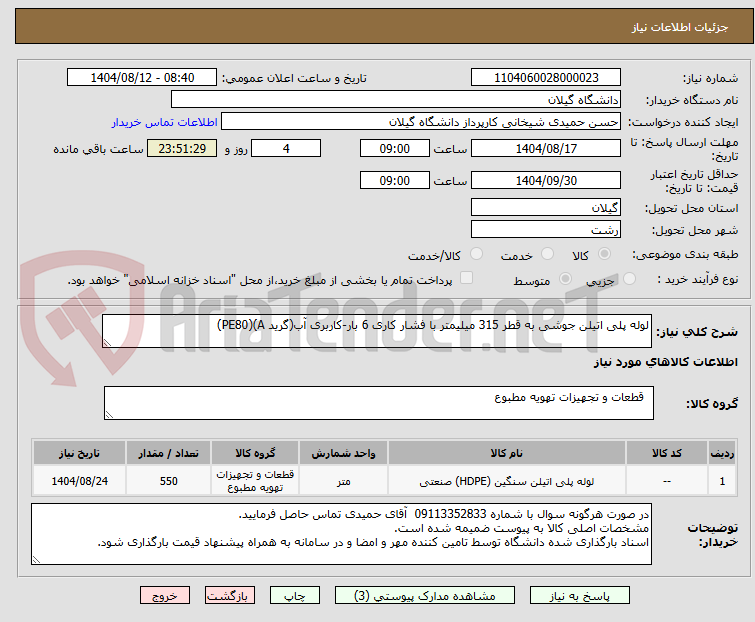Image resolution: width=755 pixels, height=622 pixels.
Task: Click the buyer name field دانشگاه گیلان
Action: click(396, 99)
